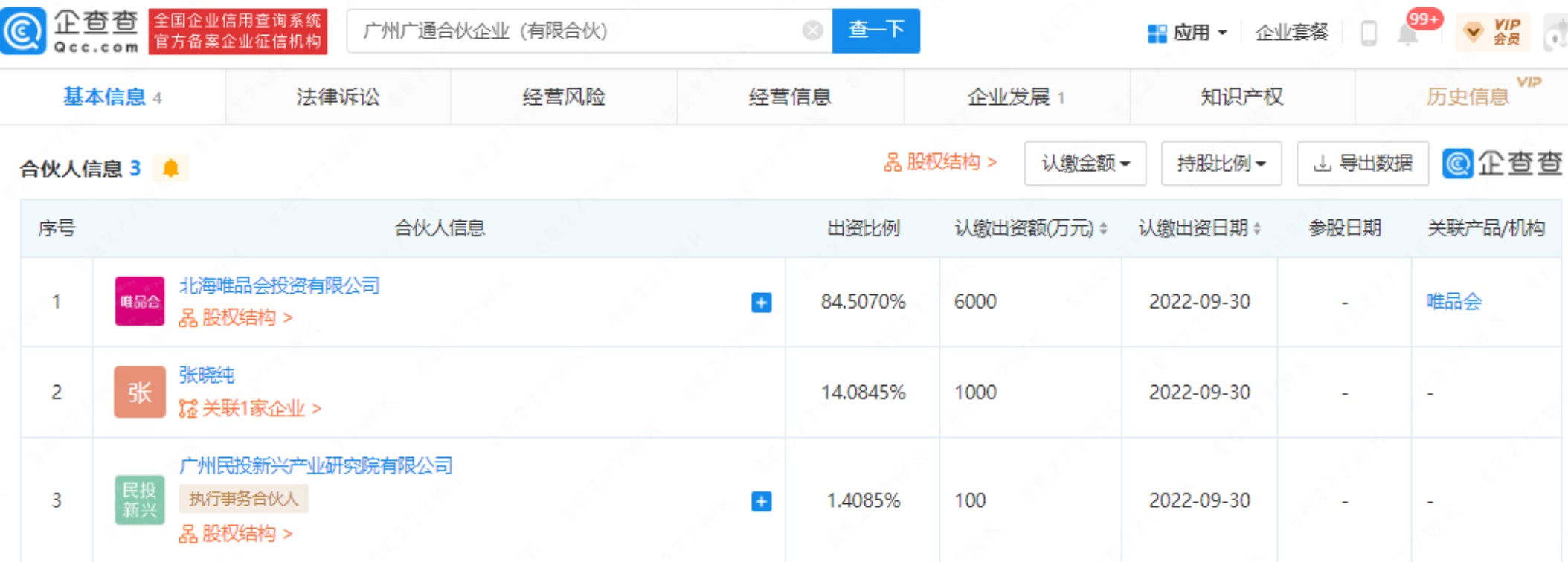This screenshot has height=562, width=1568.
Task: Switch to the 知识产权 tab
Action: click(1241, 97)
